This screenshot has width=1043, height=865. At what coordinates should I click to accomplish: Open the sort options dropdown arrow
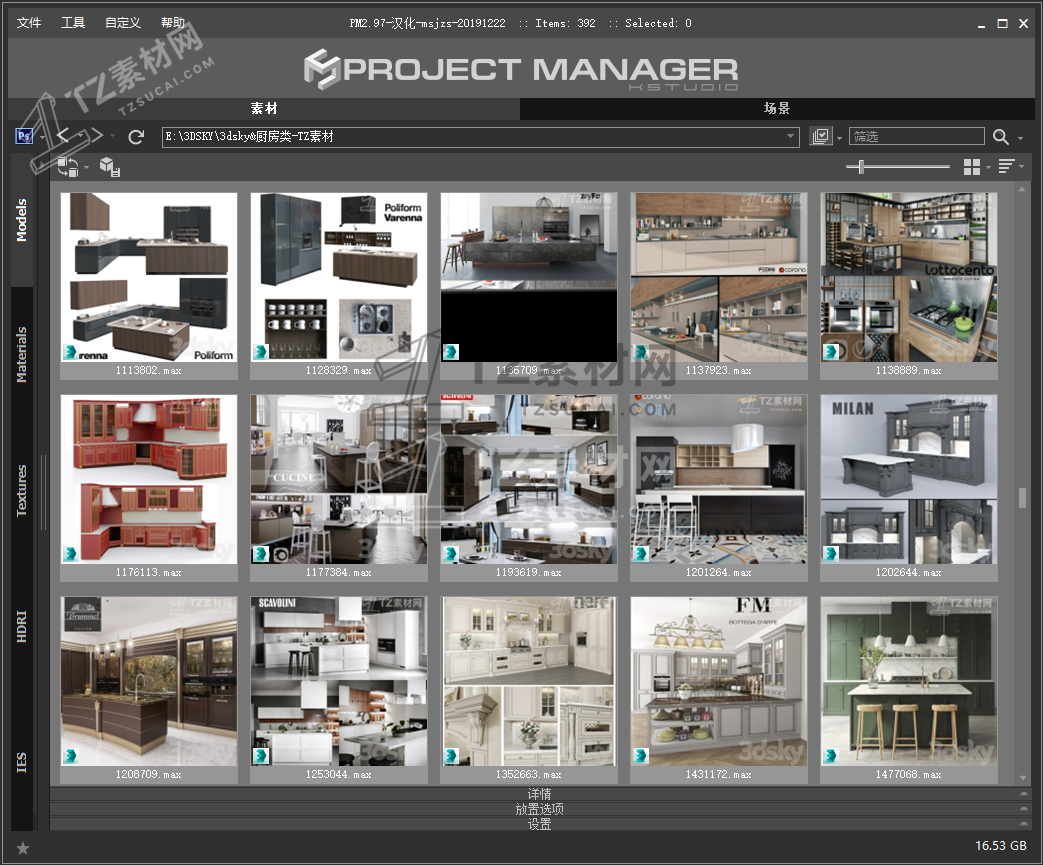coord(1022,166)
